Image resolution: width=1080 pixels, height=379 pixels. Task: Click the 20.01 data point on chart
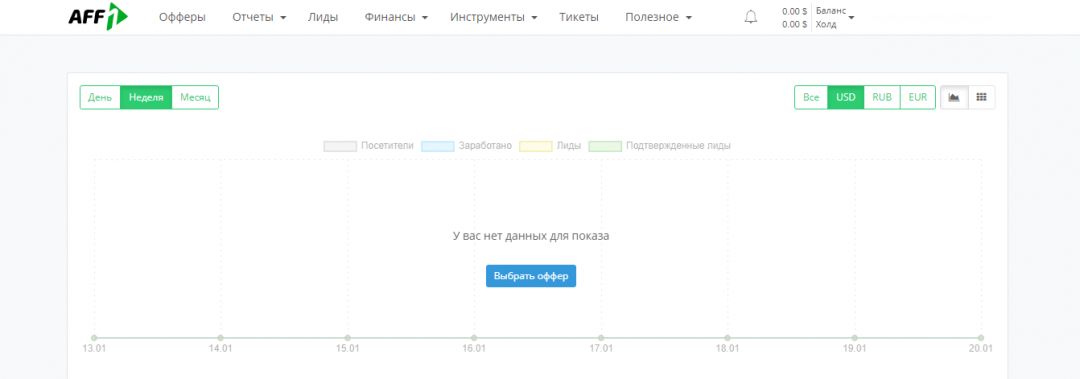(x=981, y=338)
